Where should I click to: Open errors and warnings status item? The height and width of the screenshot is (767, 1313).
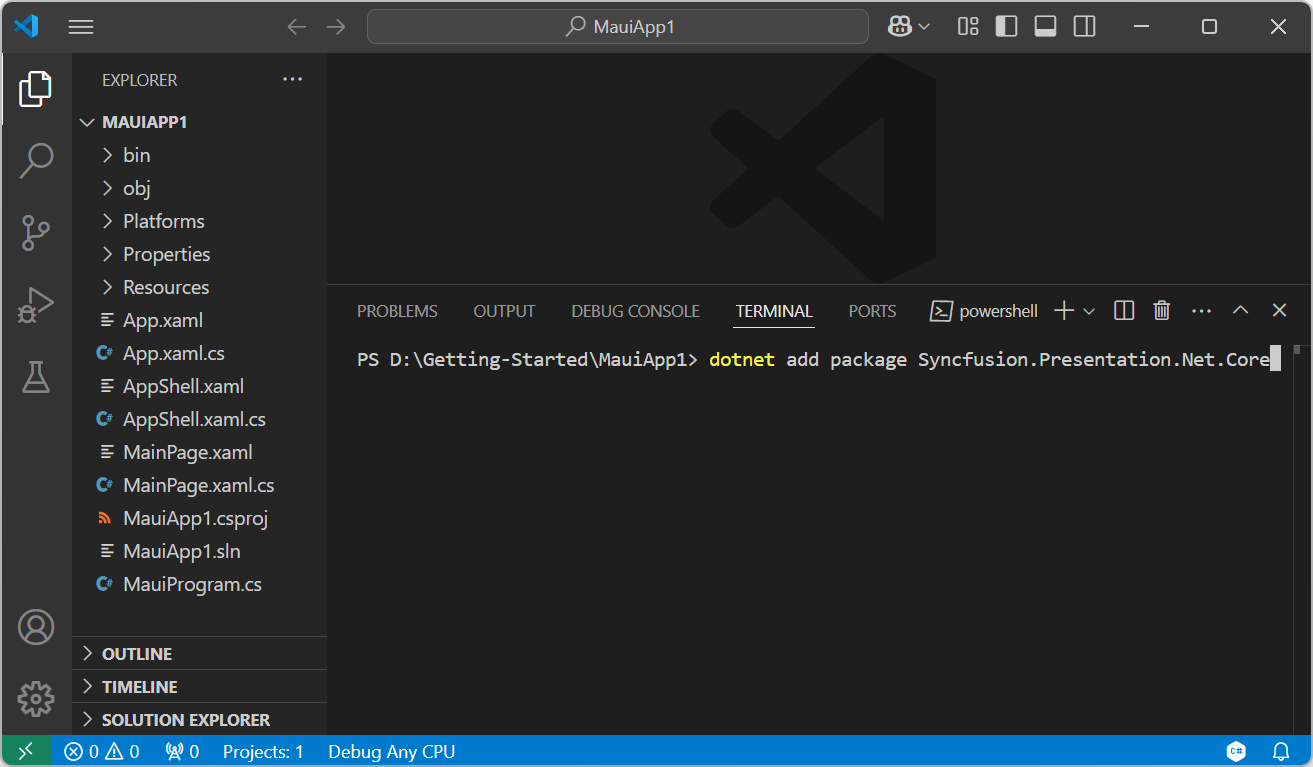pos(102,751)
